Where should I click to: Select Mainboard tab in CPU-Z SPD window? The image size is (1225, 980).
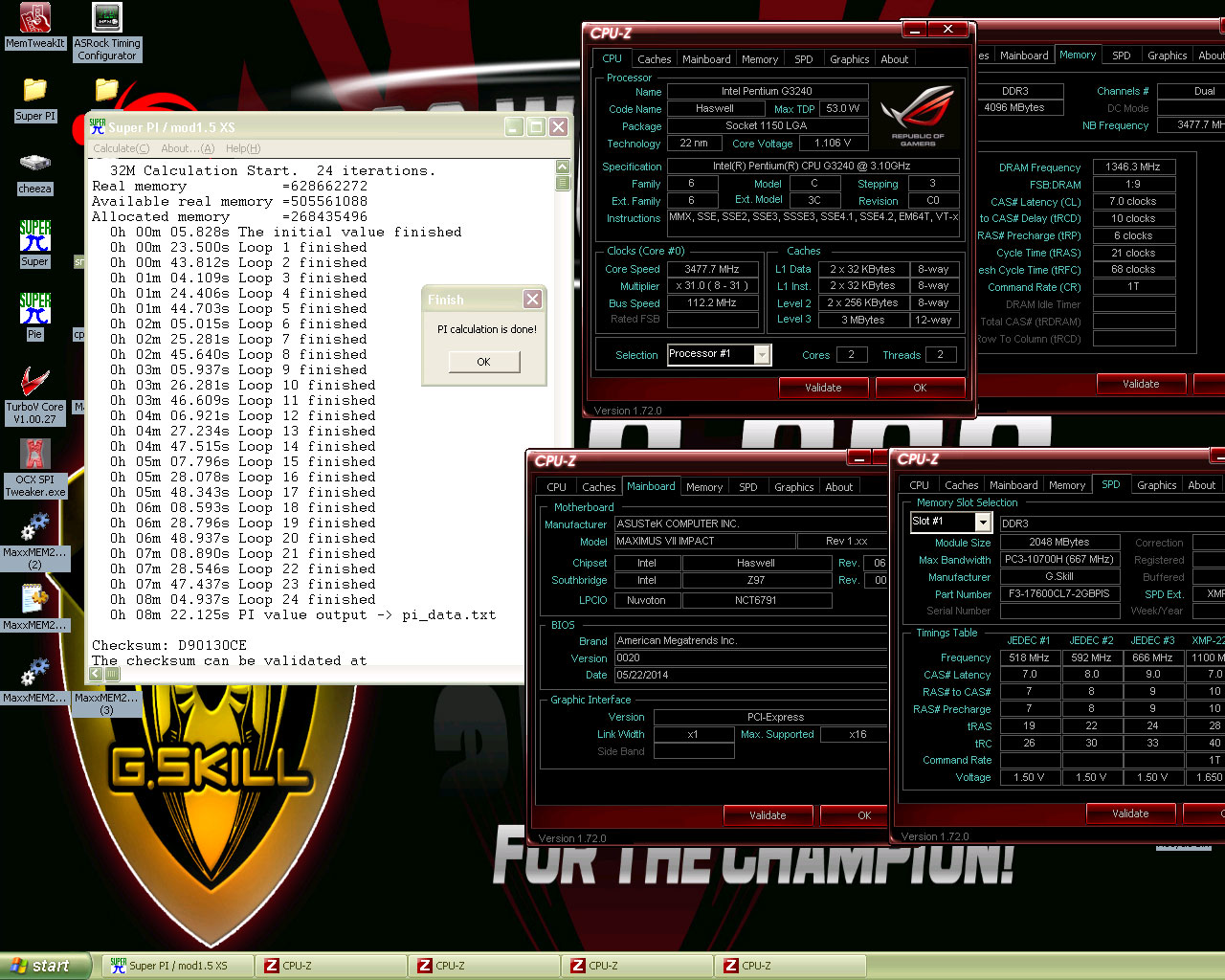pos(1013,485)
